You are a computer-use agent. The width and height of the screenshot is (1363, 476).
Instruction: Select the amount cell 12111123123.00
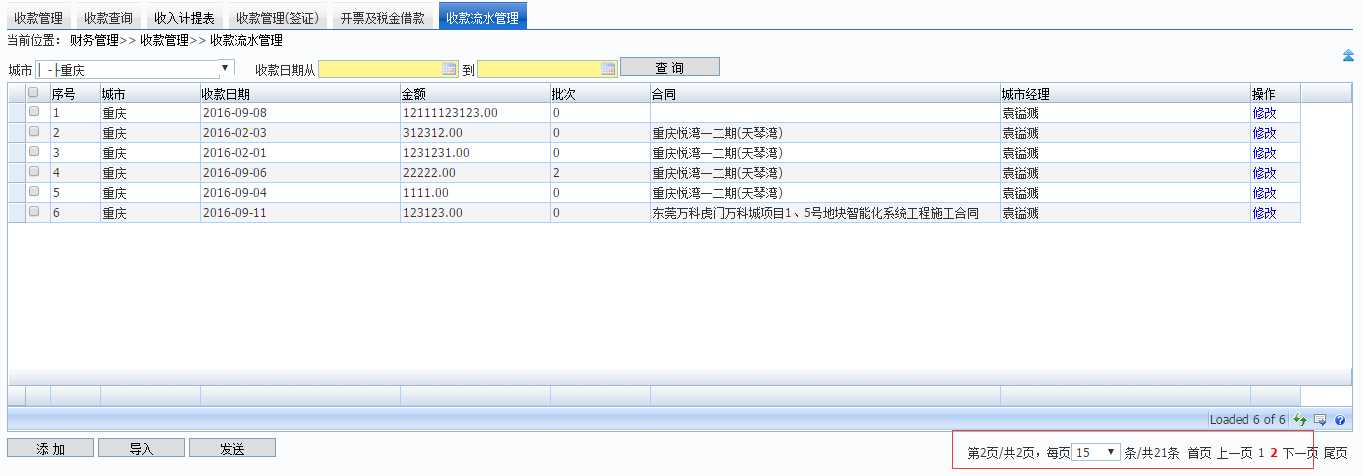[475, 113]
